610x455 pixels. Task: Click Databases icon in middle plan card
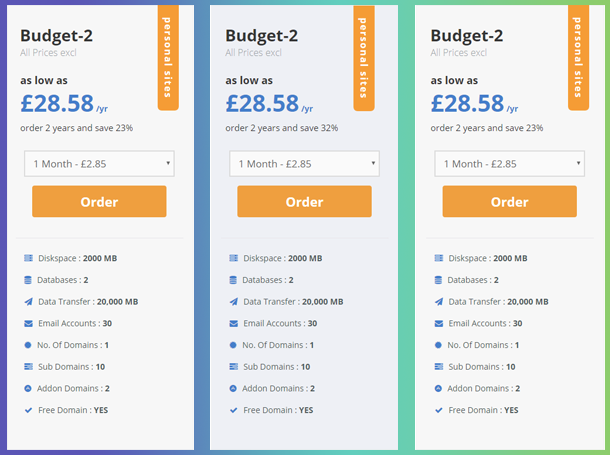233,280
